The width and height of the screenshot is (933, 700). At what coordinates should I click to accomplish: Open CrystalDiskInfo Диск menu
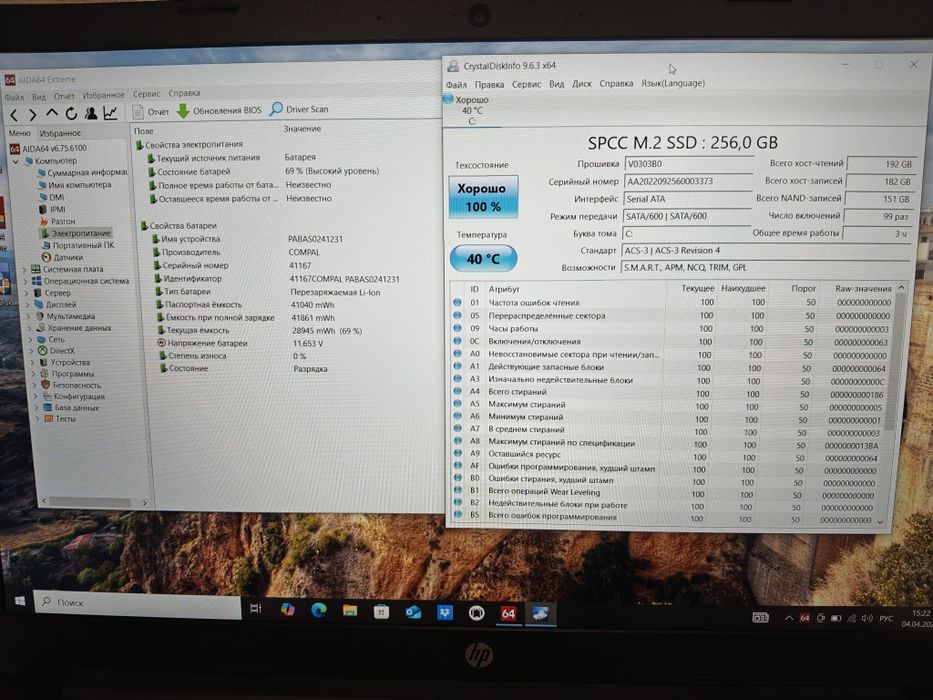point(581,84)
